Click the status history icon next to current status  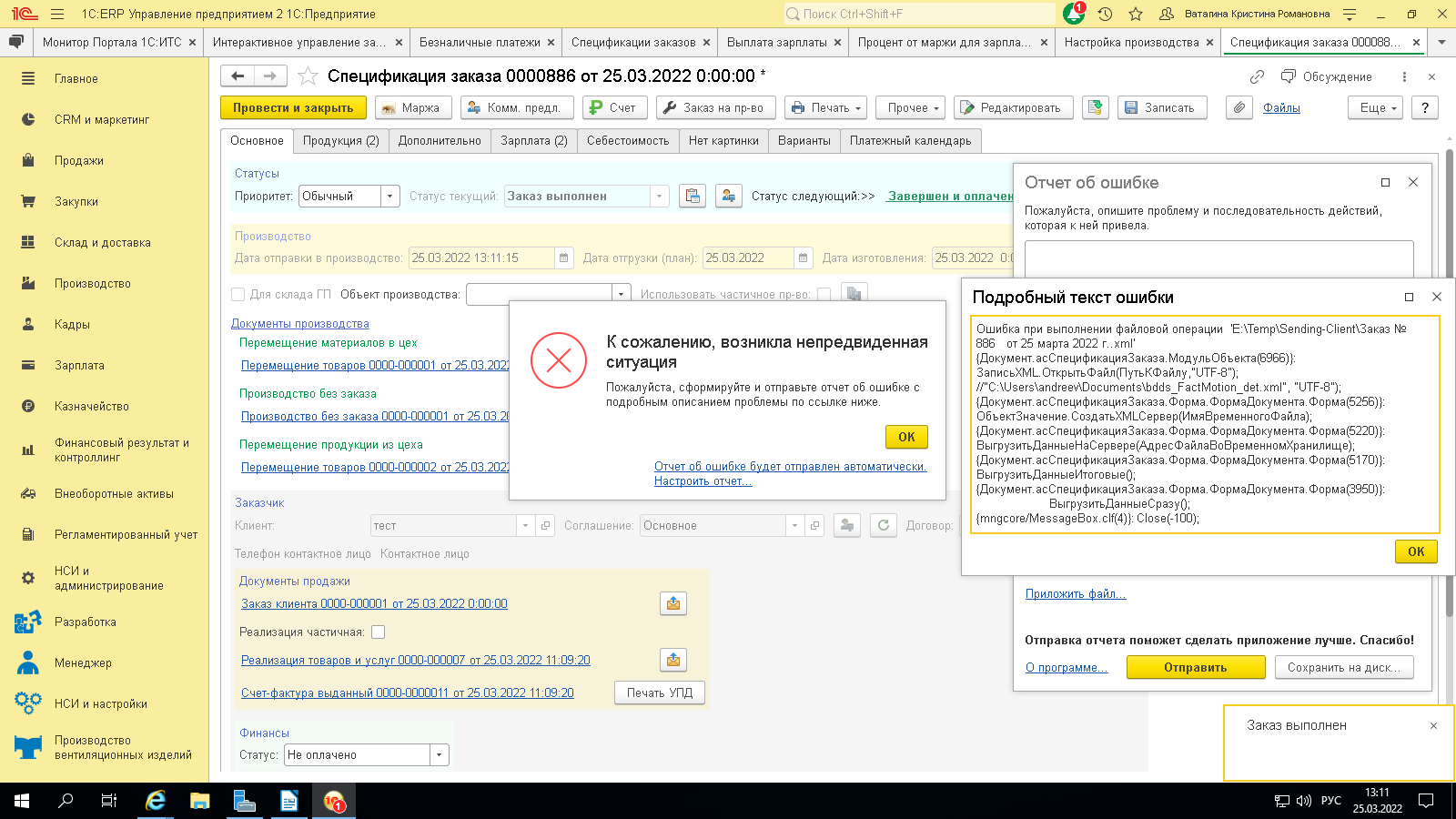(x=693, y=196)
